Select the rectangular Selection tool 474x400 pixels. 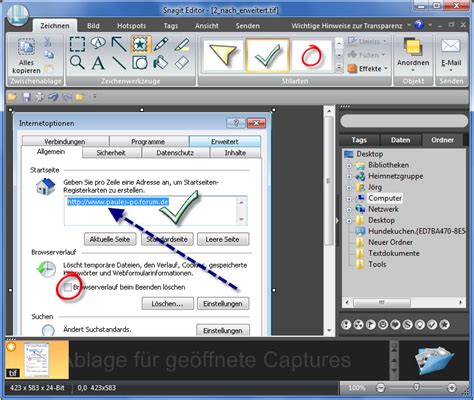pyautogui.click(x=77, y=44)
